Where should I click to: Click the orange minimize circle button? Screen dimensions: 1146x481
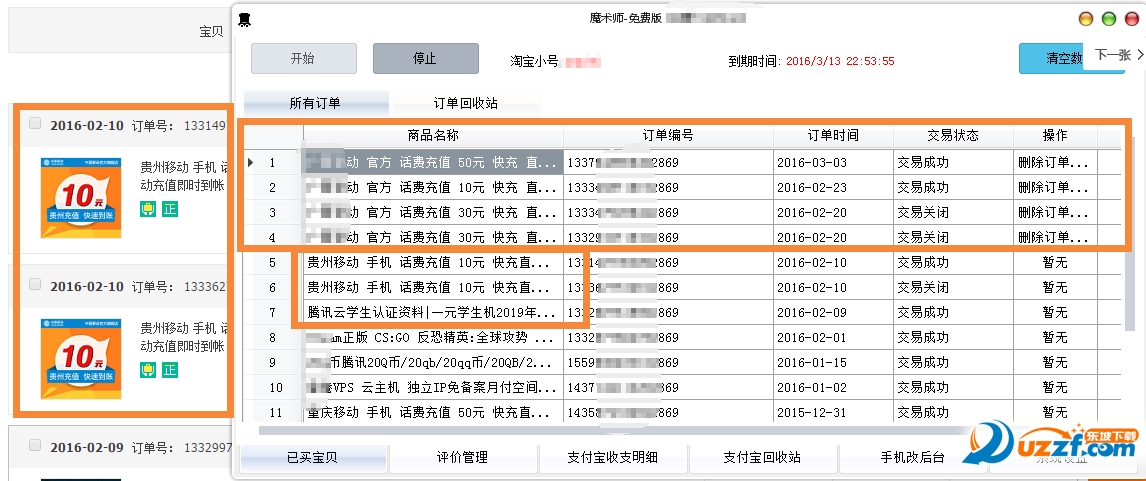point(1086,19)
